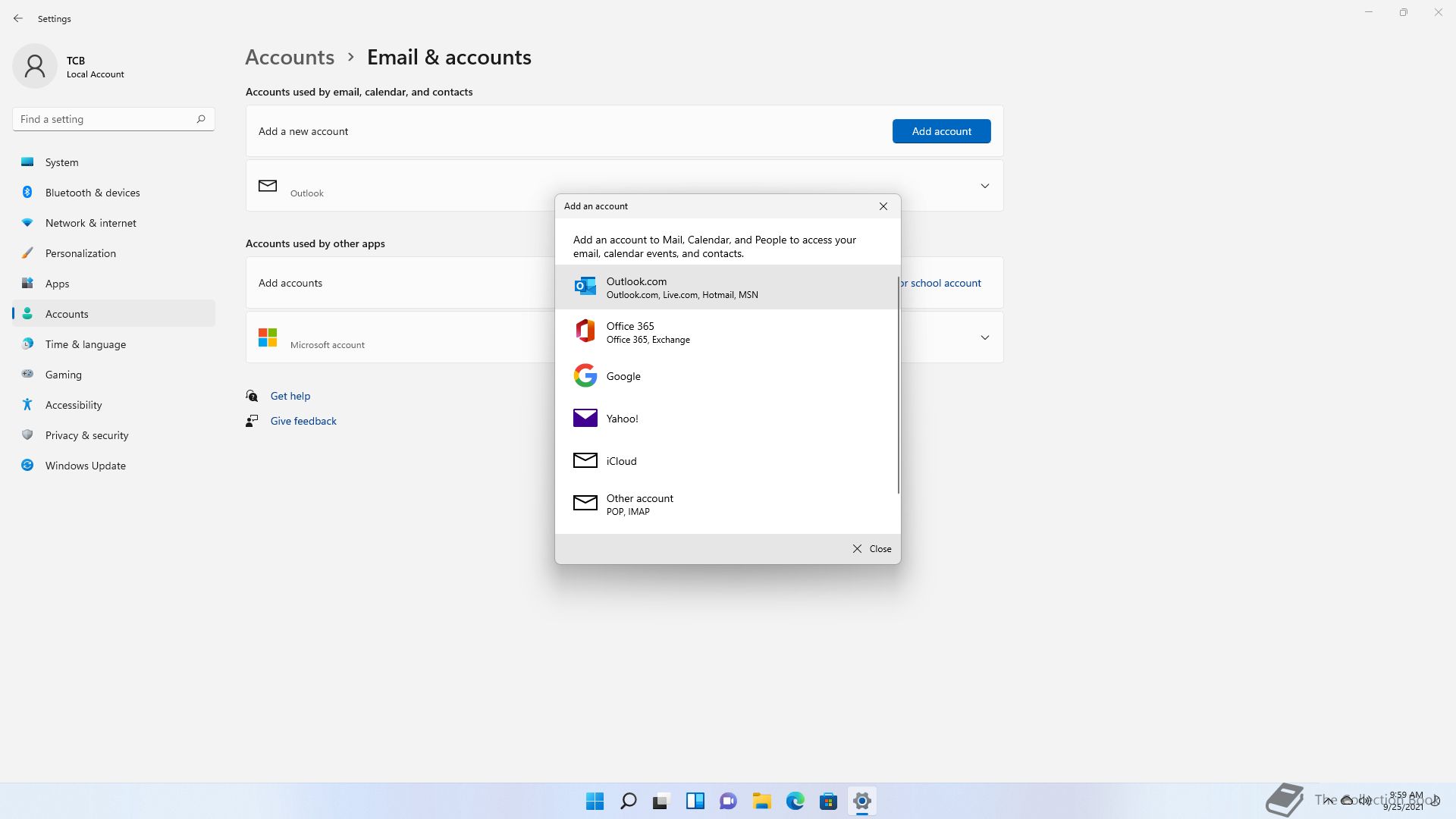
Task: Open Bluetooth & devices category
Action: [x=114, y=193]
